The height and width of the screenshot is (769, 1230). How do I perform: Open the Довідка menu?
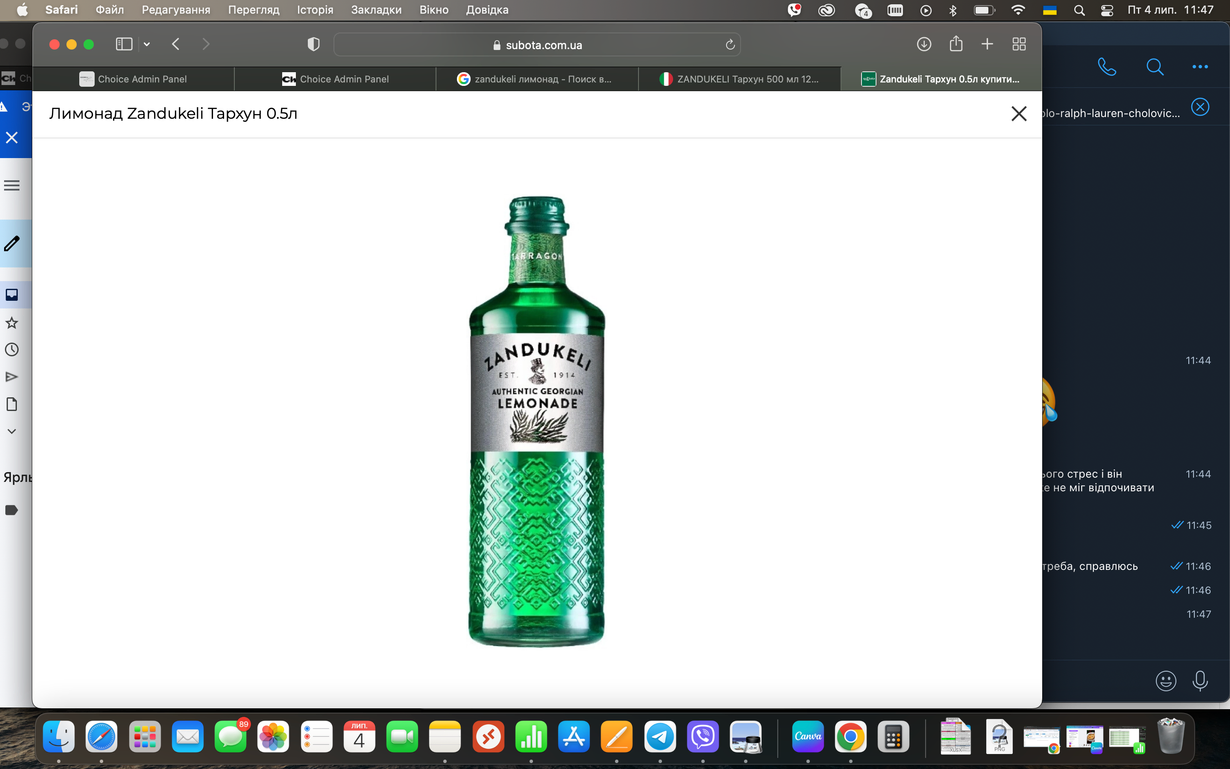[487, 10]
